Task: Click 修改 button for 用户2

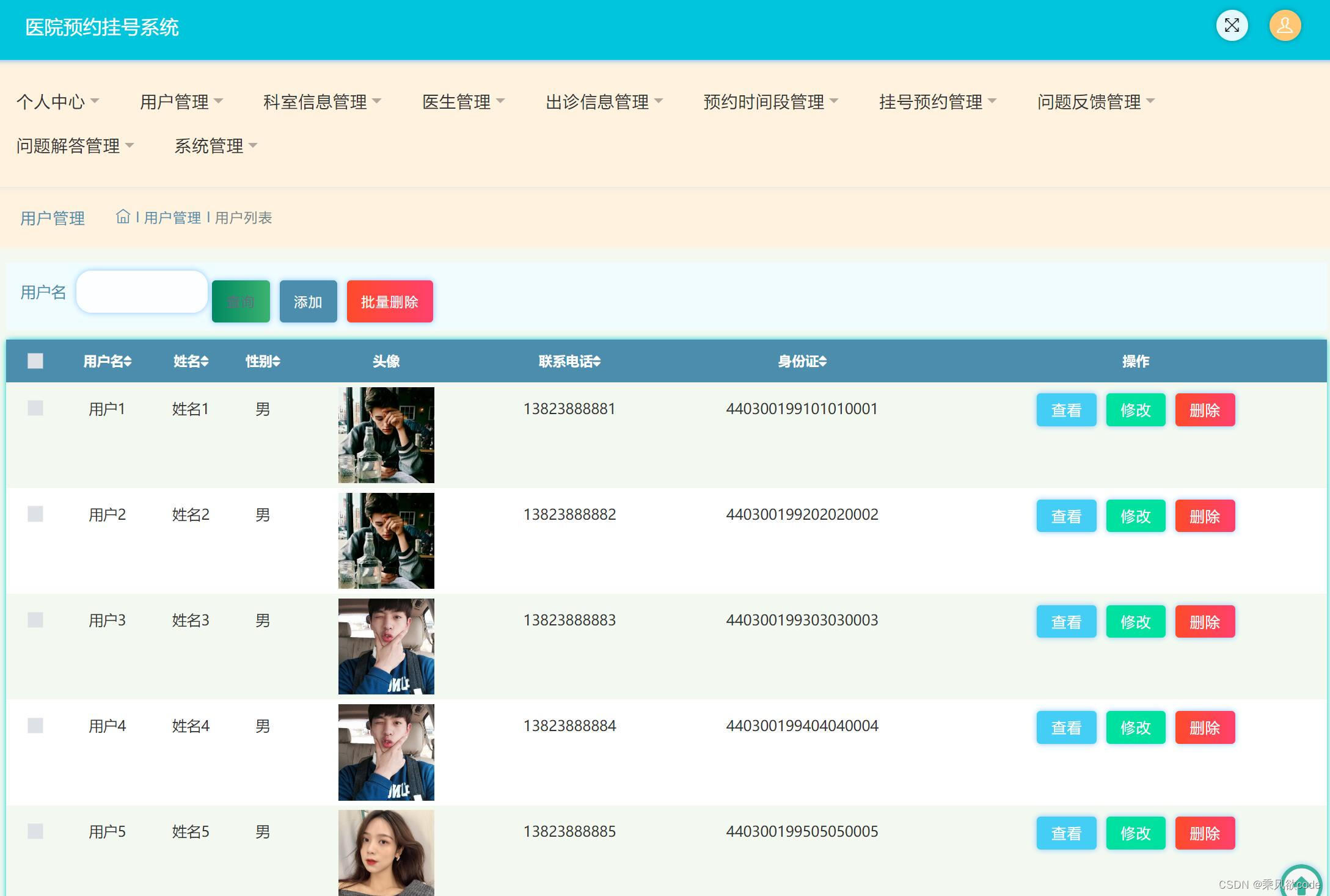Action: pyautogui.click(x=1135, y=516)
